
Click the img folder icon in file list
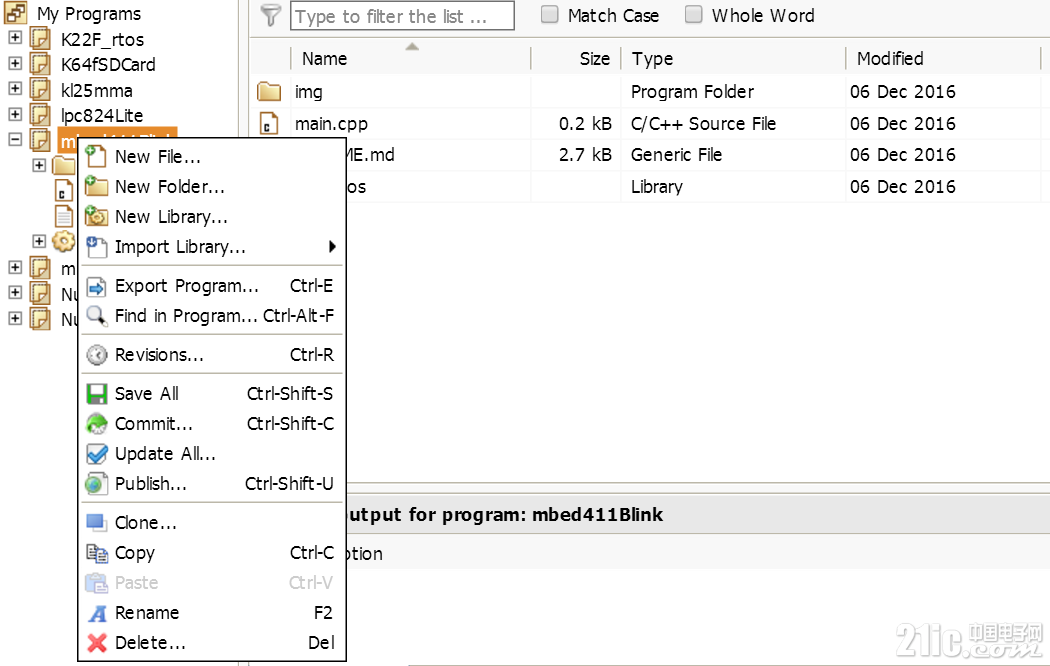(x=269, y=91)
